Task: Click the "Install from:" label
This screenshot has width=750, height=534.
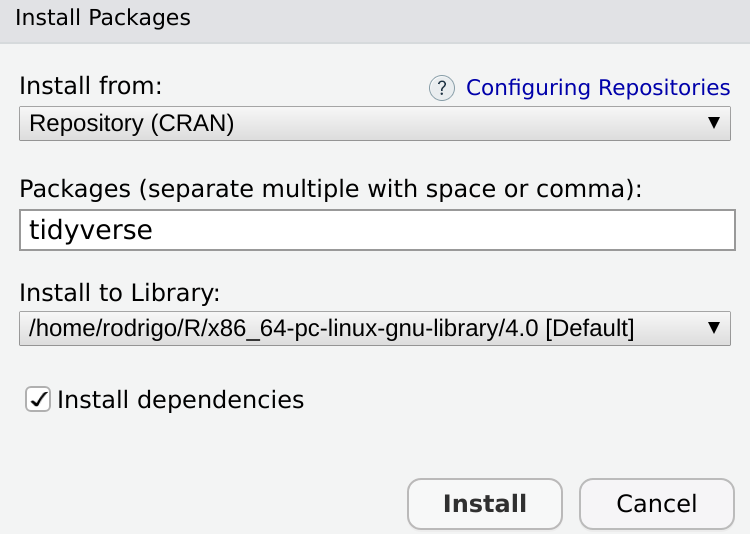Action: (90, 85)
